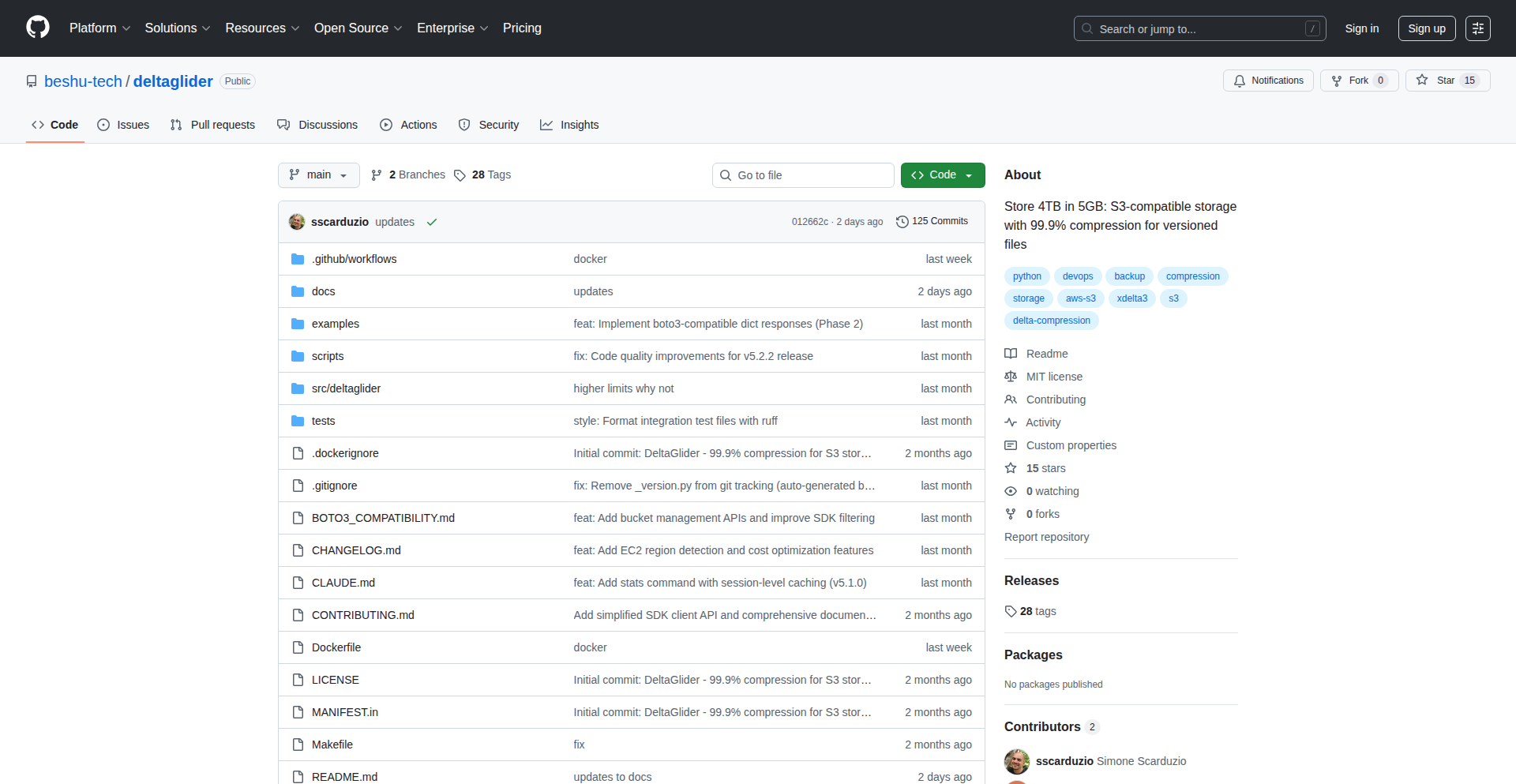Image resolution: width=1516 pixels, height=784 pixels.
Task: Open the 28 tags releases link
Action: coord(1030,611)
